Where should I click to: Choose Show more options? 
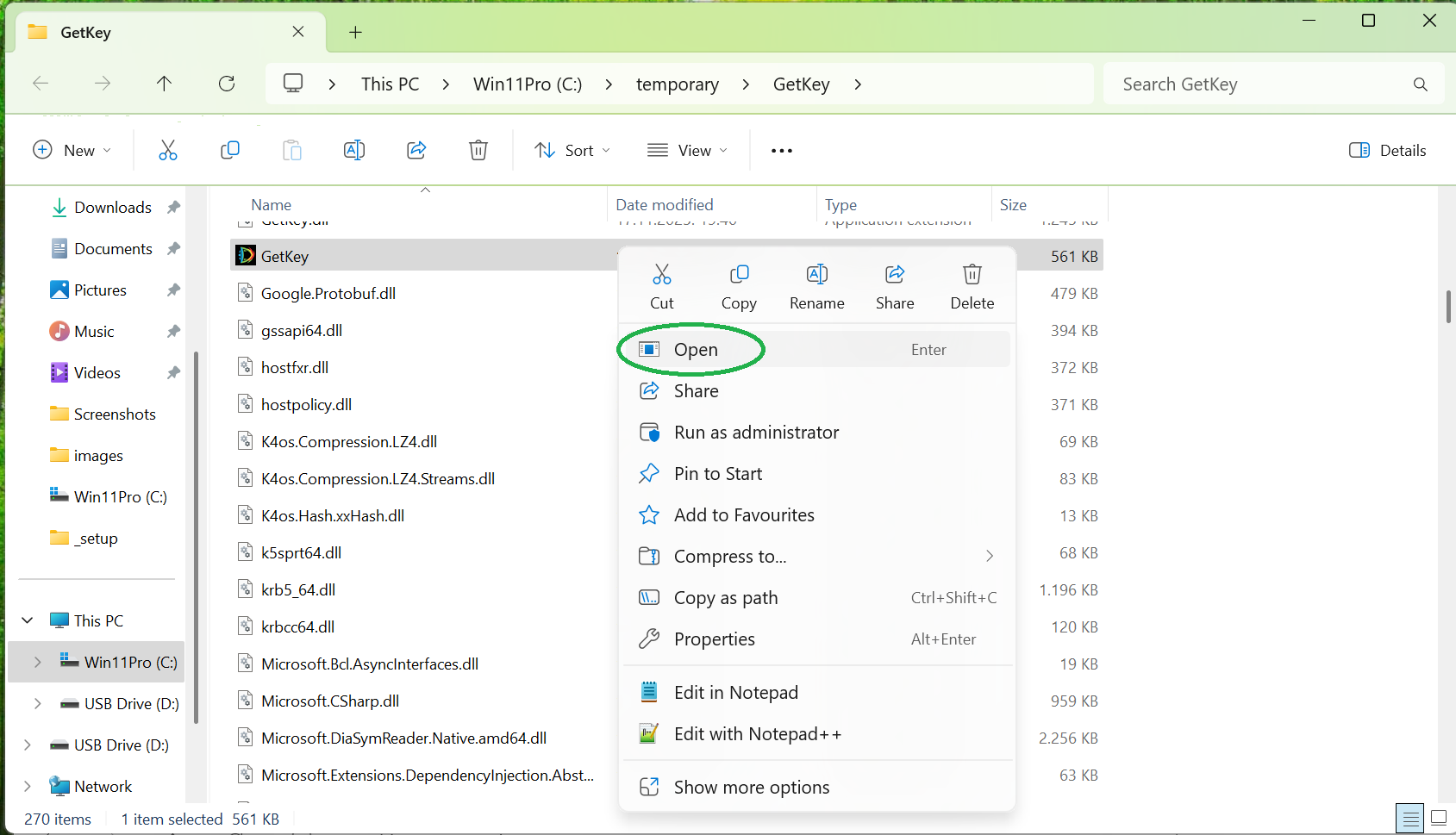point(751,788)
